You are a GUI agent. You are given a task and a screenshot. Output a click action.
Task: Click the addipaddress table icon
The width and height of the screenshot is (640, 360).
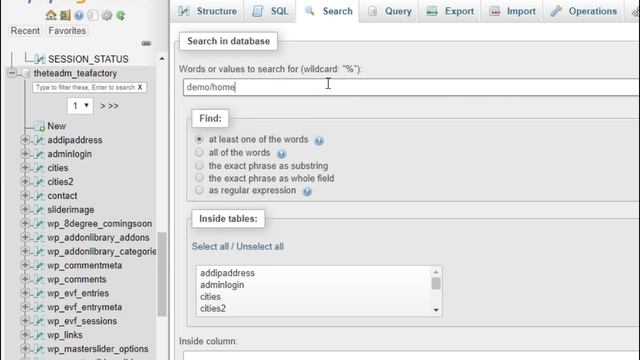[40, 140]
